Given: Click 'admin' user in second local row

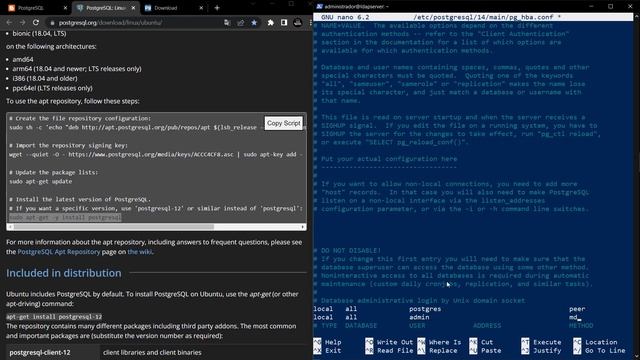Looking at the screenshot, I should (419, 317).
